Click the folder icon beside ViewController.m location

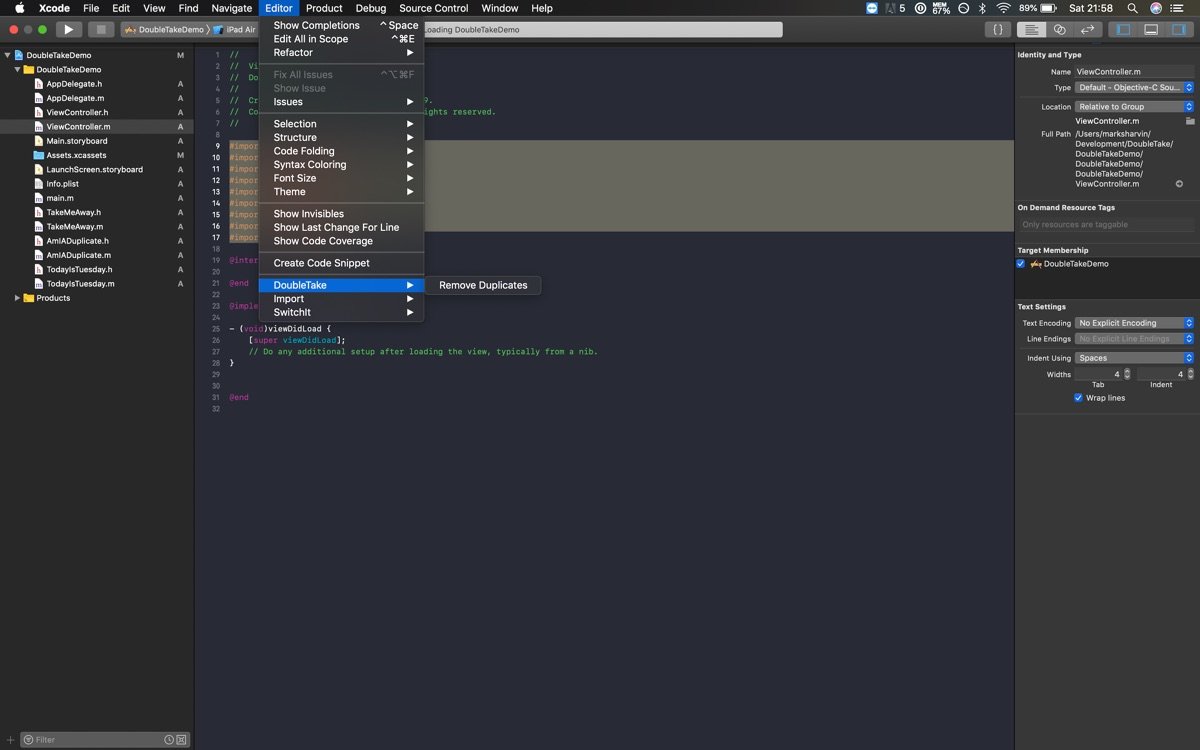[x=1190, y=121]
